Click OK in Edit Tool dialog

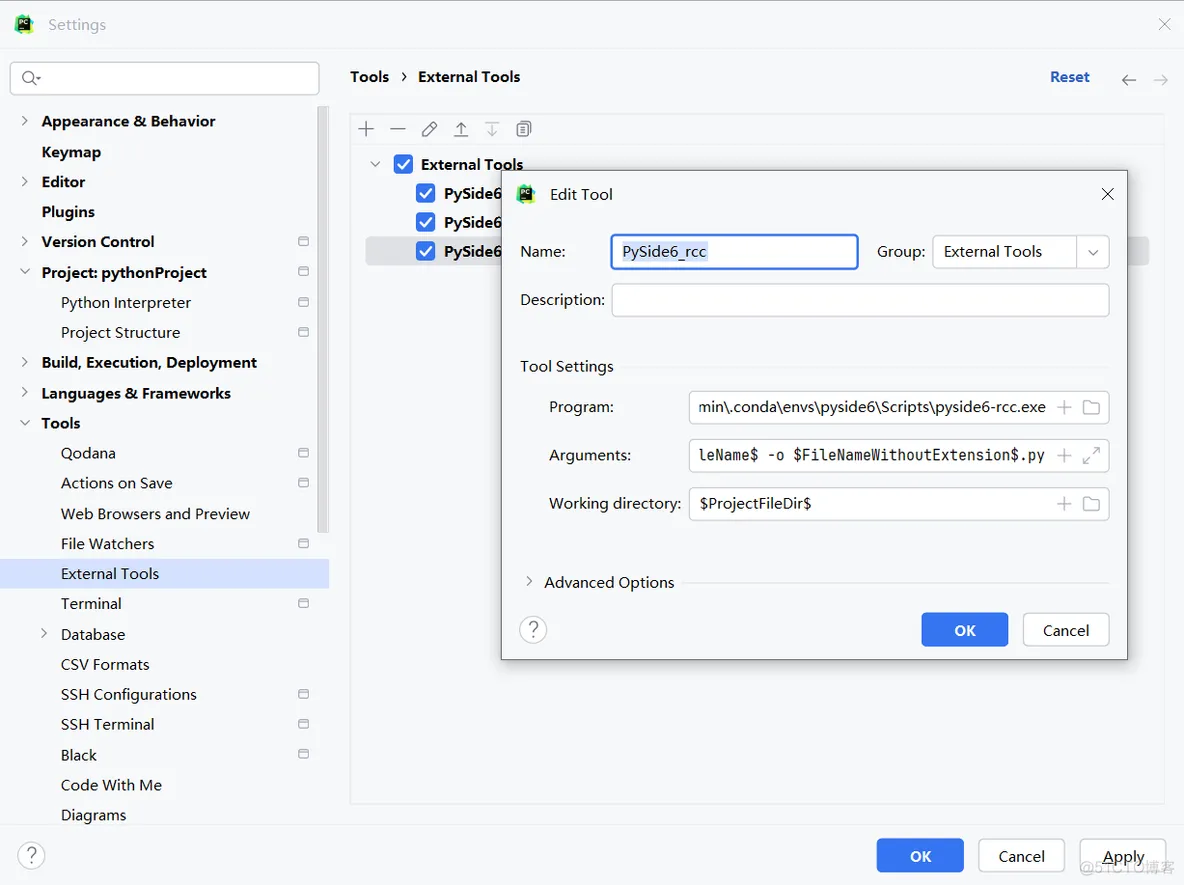(964, 630)
